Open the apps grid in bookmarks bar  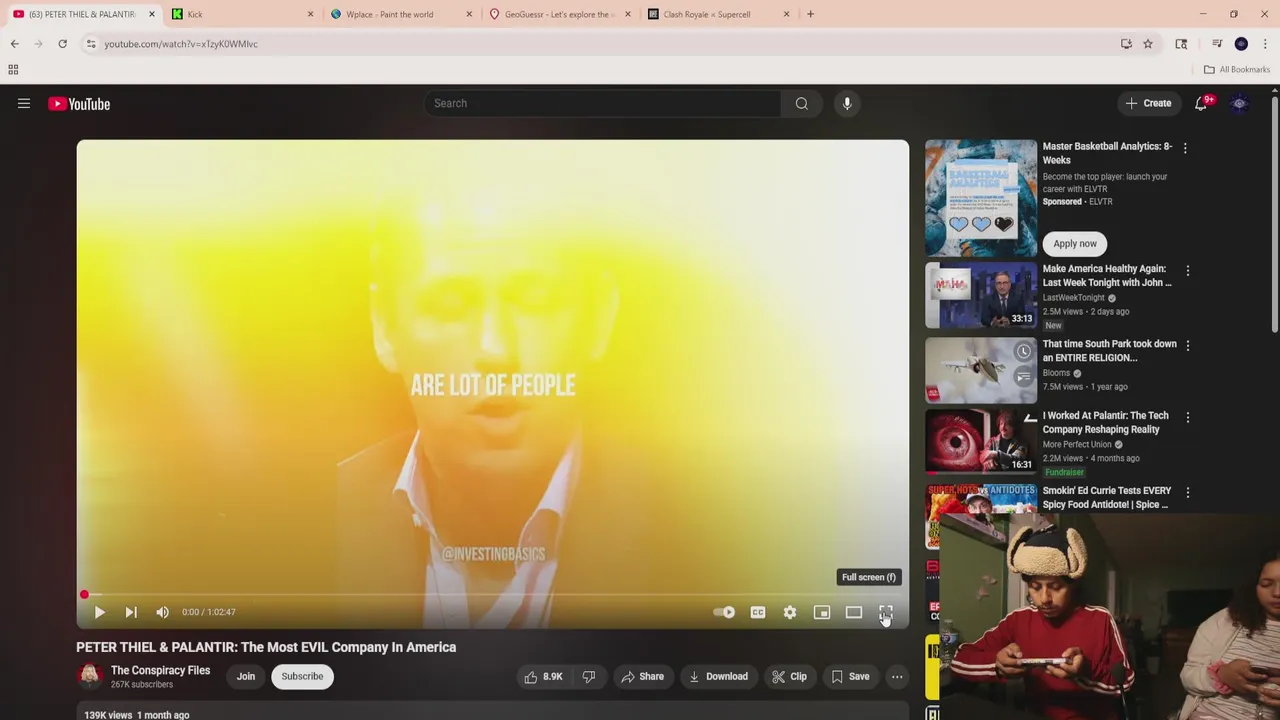point(13,69)
